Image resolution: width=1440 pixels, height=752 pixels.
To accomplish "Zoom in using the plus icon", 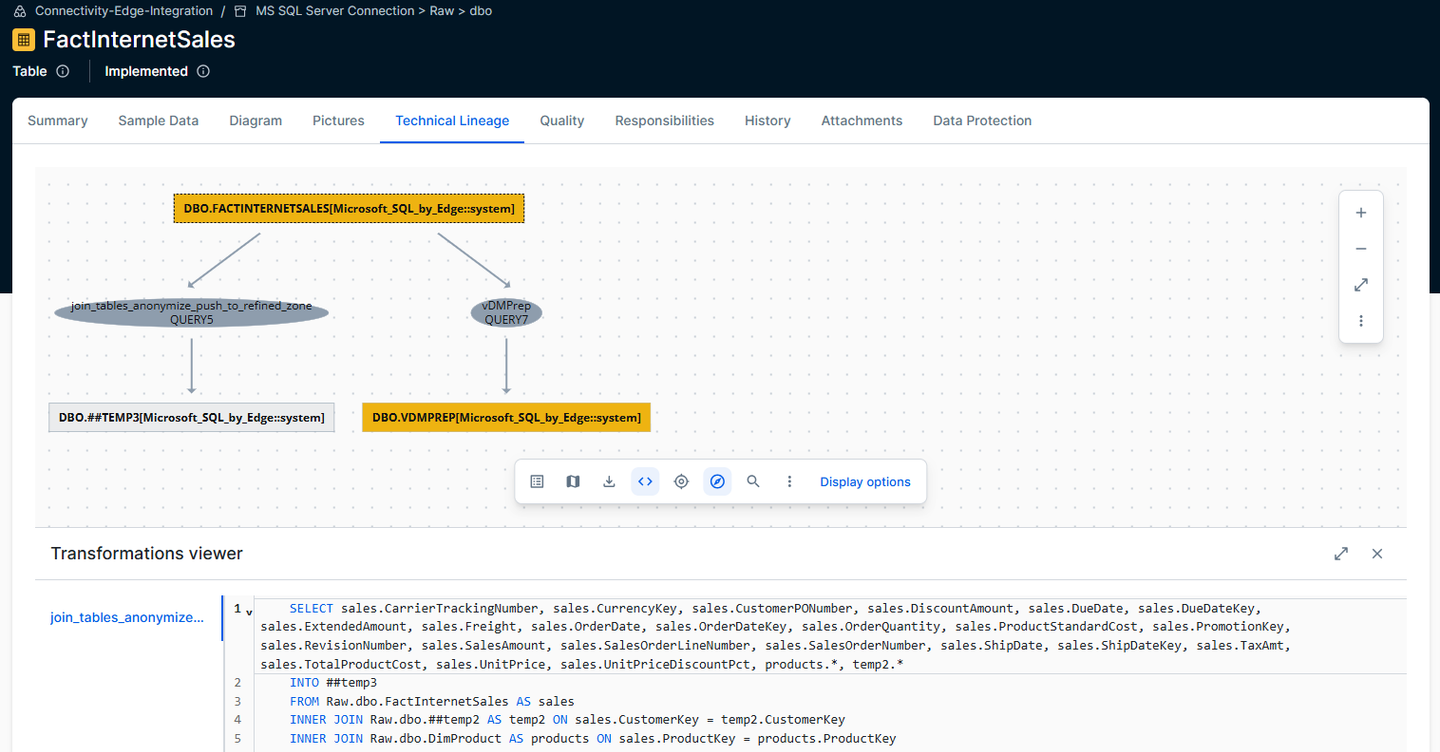I will tap(1361, 212).
